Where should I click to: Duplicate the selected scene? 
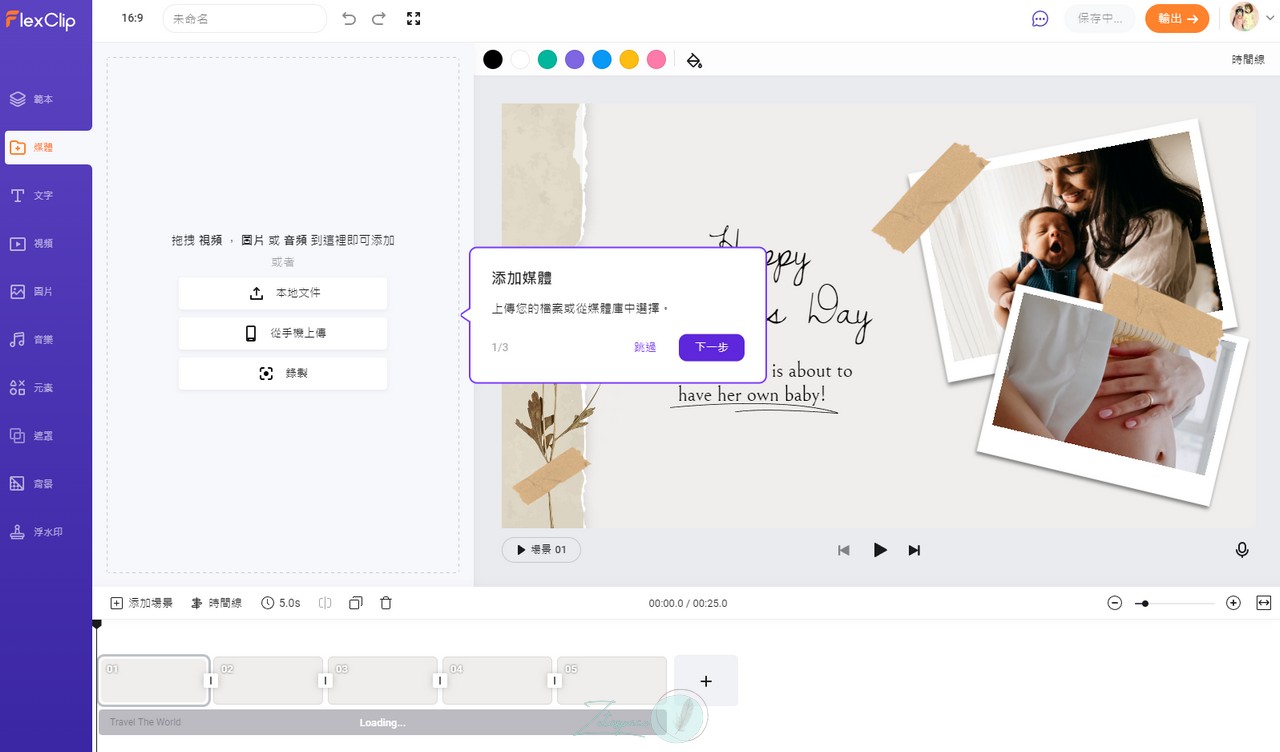[x=355, y=603]
